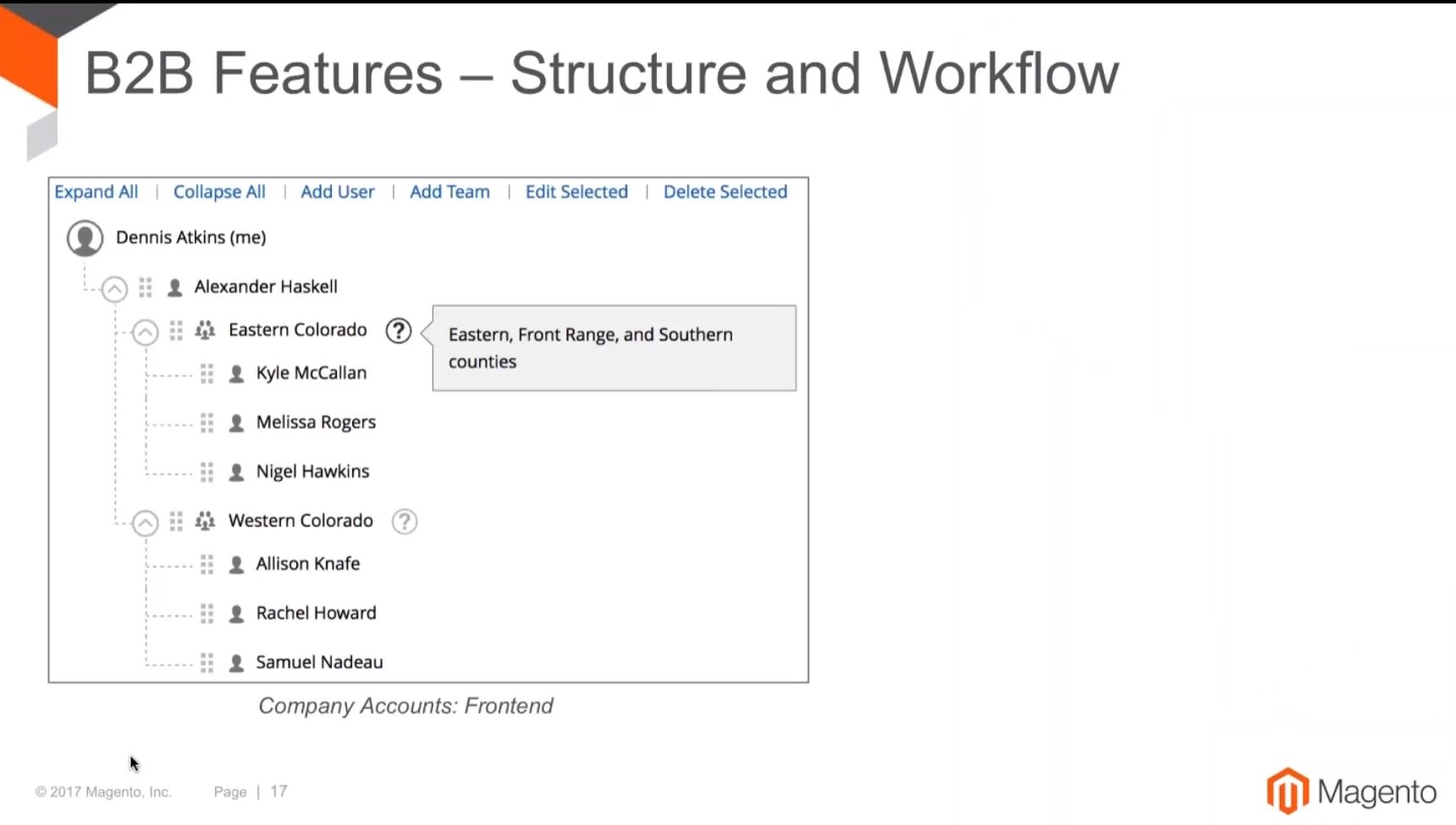The width and height of the screenshot is (1456, 825).
Task: Click the drag handle beside Kyle McCallan
Action: coord(207,374)
